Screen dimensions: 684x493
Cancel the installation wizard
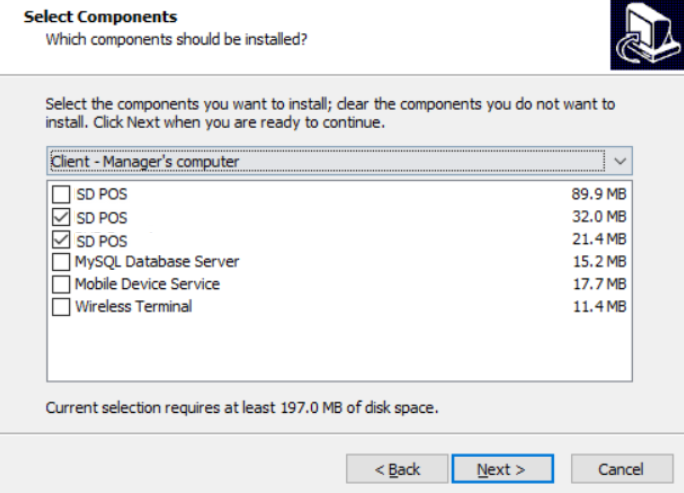[x=621, y=469]
